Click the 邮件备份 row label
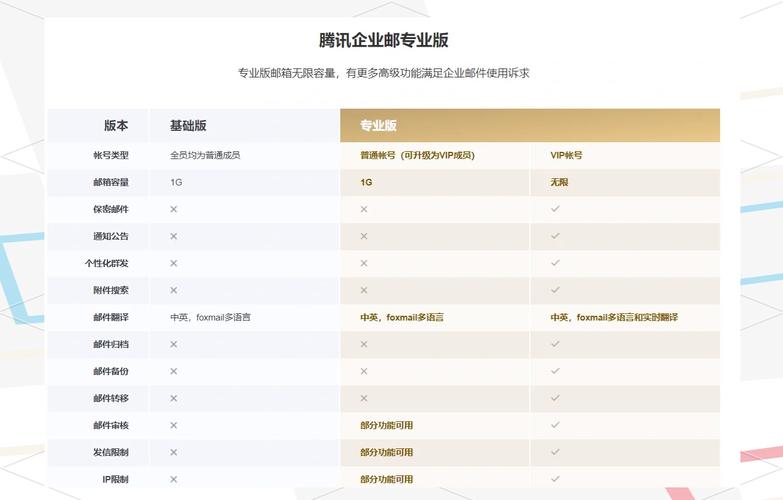This screenshot has height=500, width=783. [111, 371]
